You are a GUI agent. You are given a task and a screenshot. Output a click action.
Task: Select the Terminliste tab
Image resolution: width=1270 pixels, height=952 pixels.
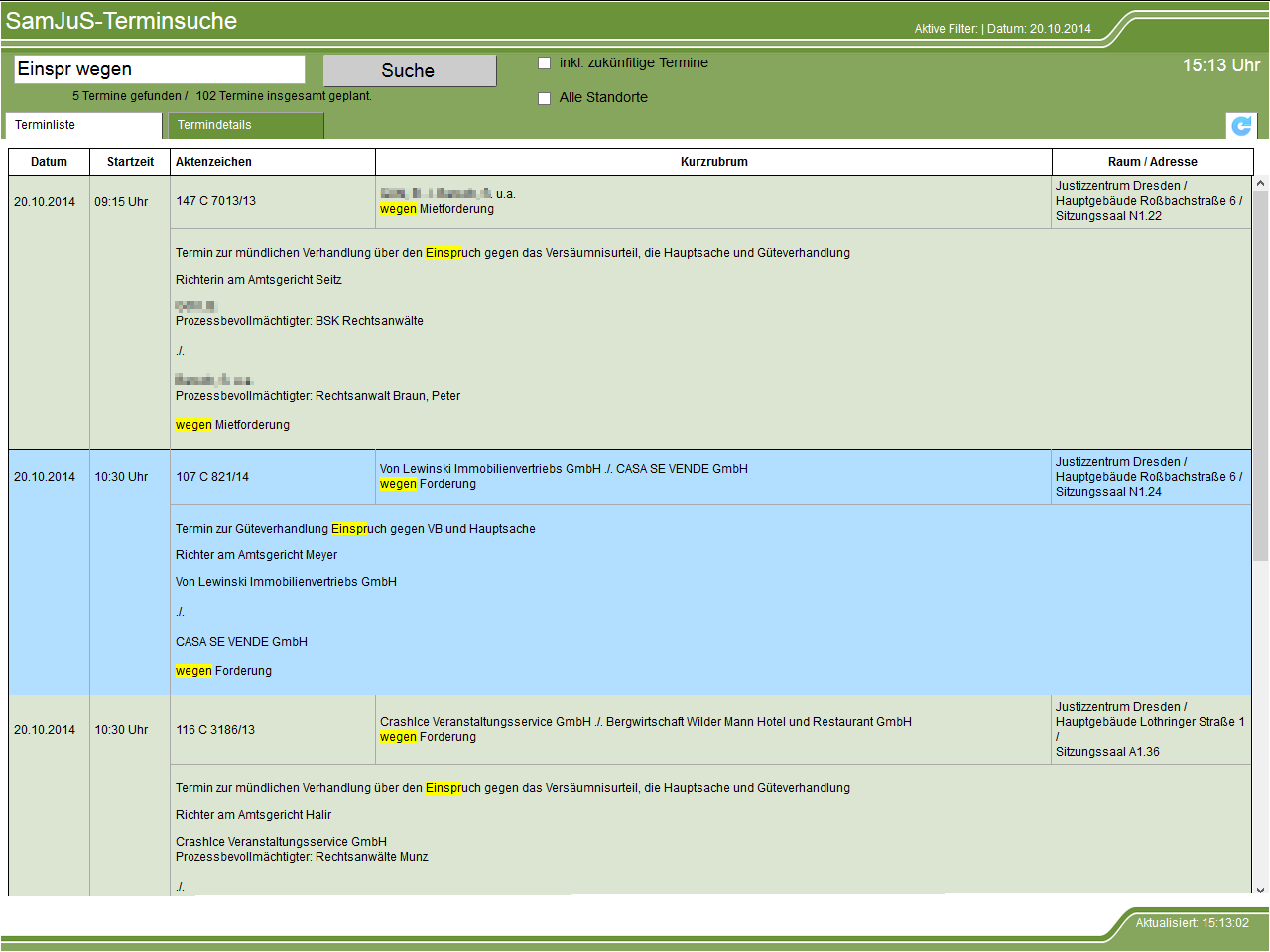(83, 125)
